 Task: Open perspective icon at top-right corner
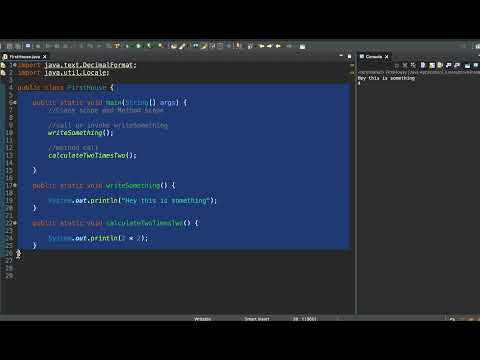pos(477,46)
